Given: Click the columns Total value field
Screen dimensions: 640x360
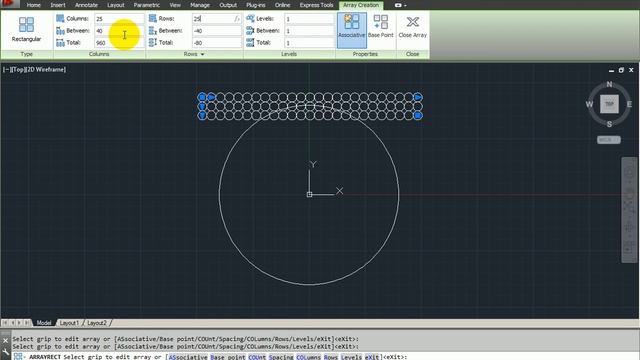Looking at the screenshot, I should pyautogui.click(x=119, y=42).
